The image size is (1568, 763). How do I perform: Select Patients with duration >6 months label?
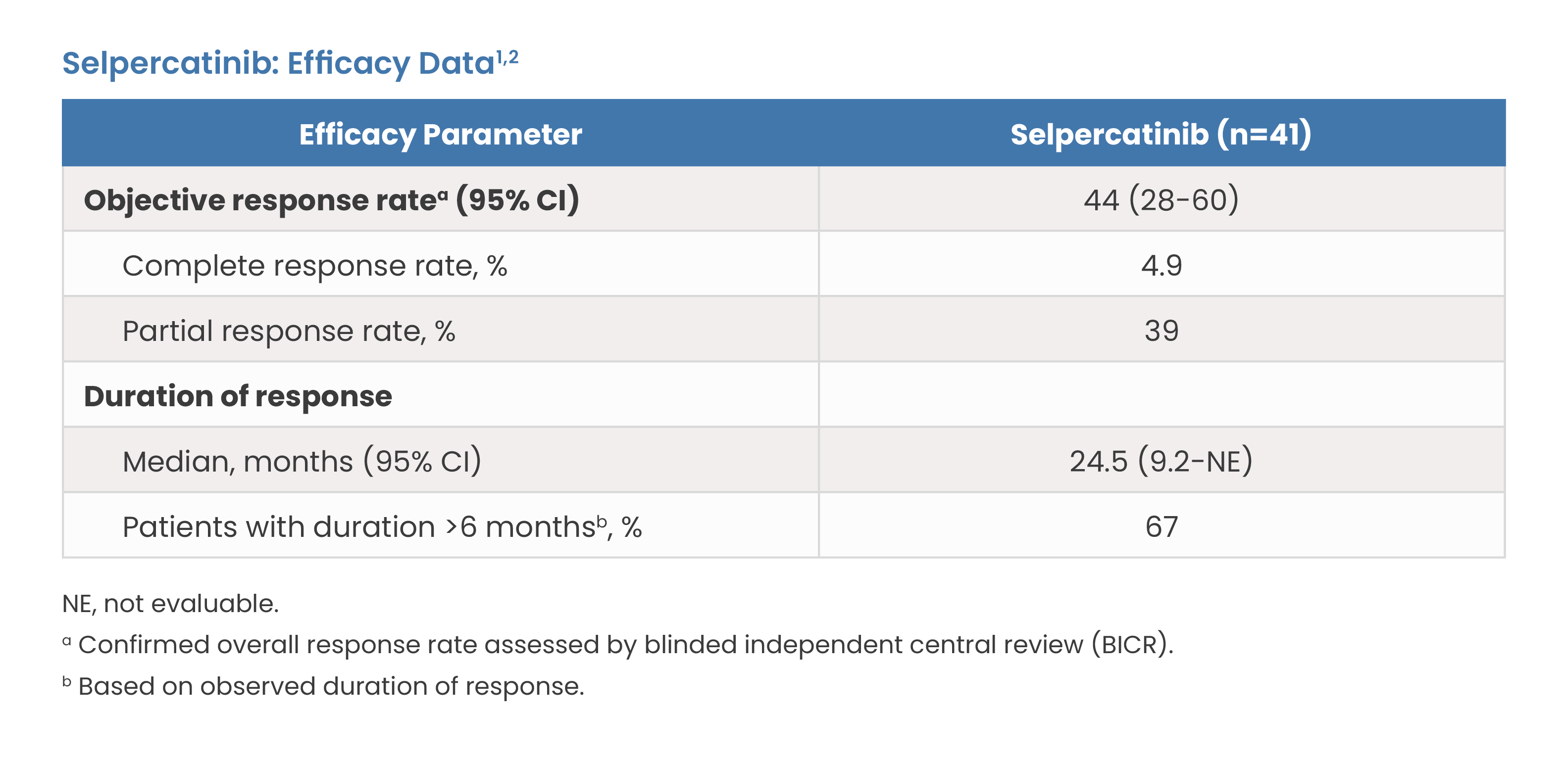pyautogui.click(x=382, y=527)
